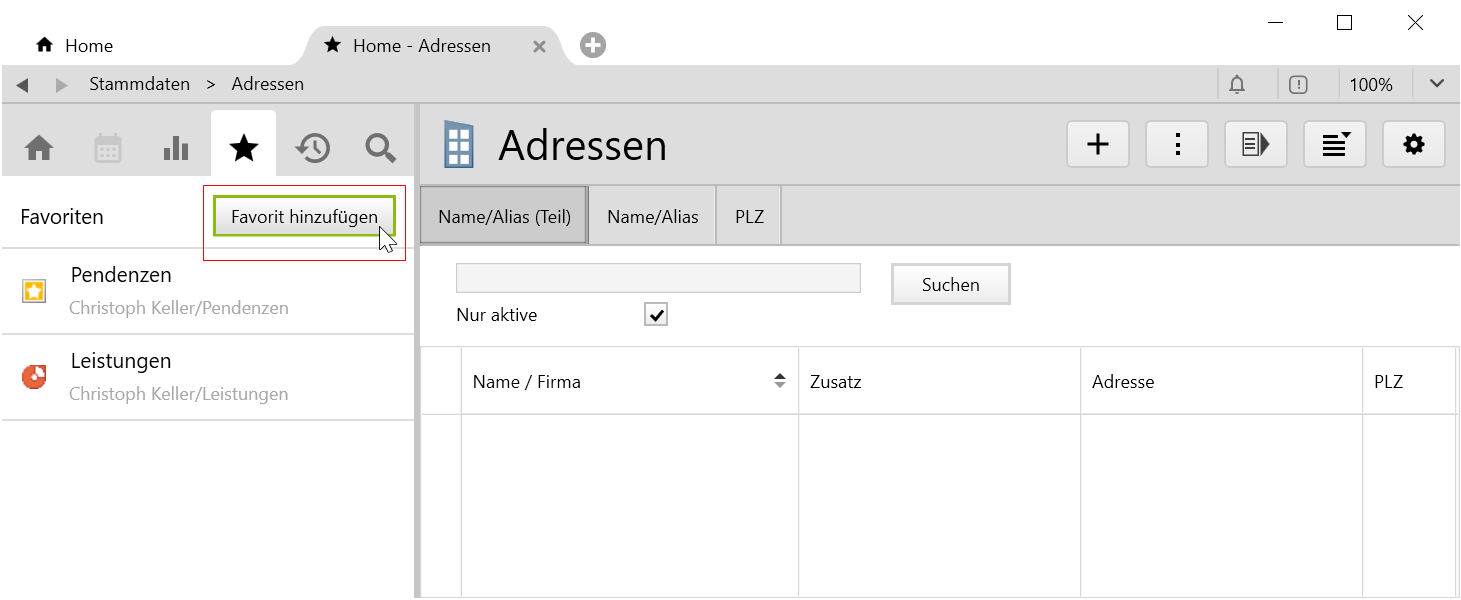Switch to the Name/Alias search tab

(652, 216)
